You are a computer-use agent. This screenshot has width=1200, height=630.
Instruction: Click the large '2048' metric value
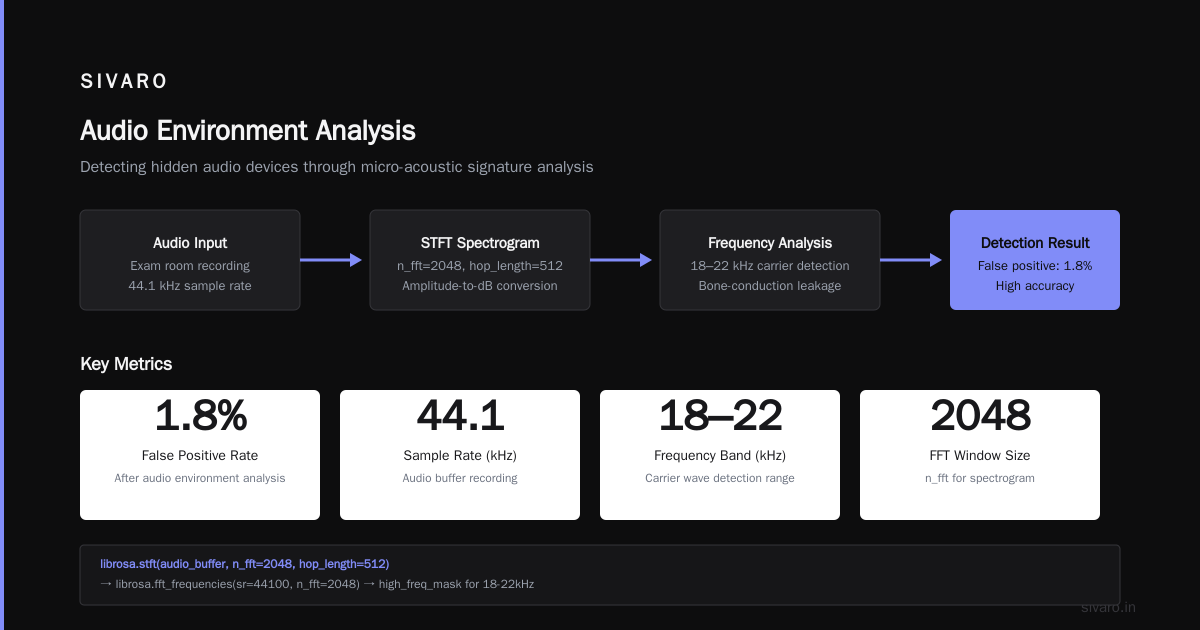[x=980, y=416]
